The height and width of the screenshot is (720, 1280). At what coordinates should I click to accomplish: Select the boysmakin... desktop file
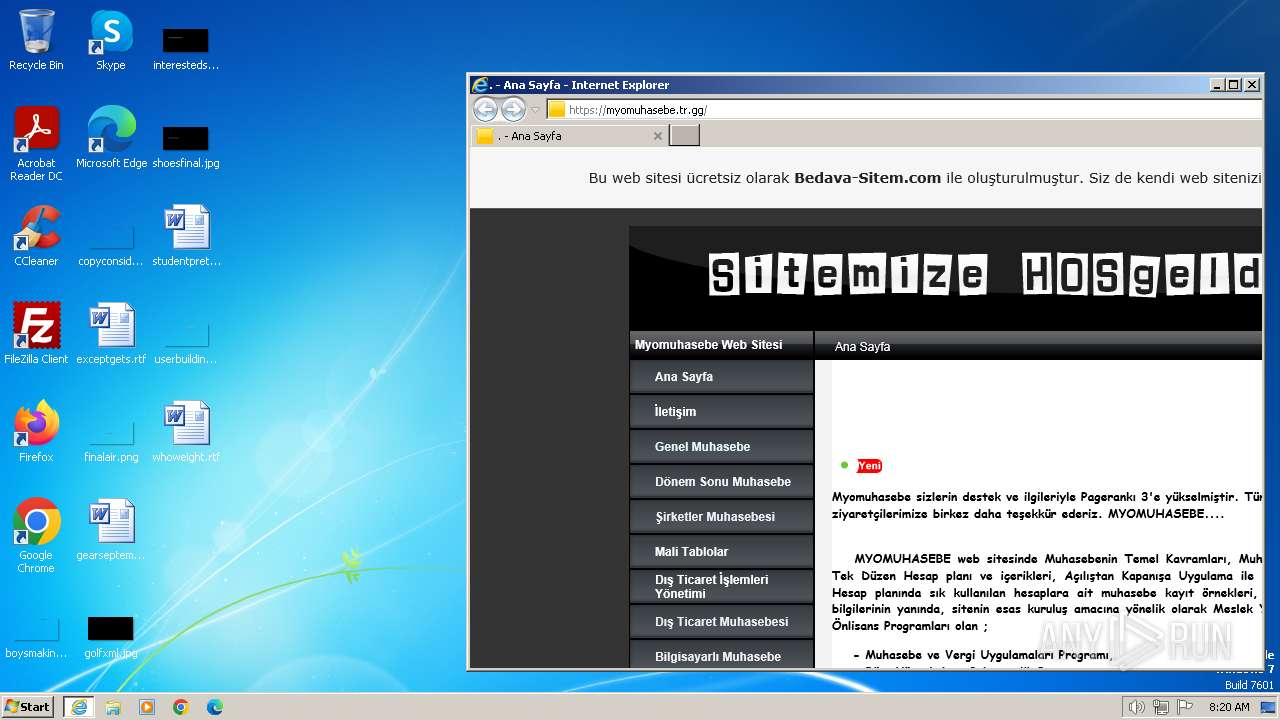point(36,636)
